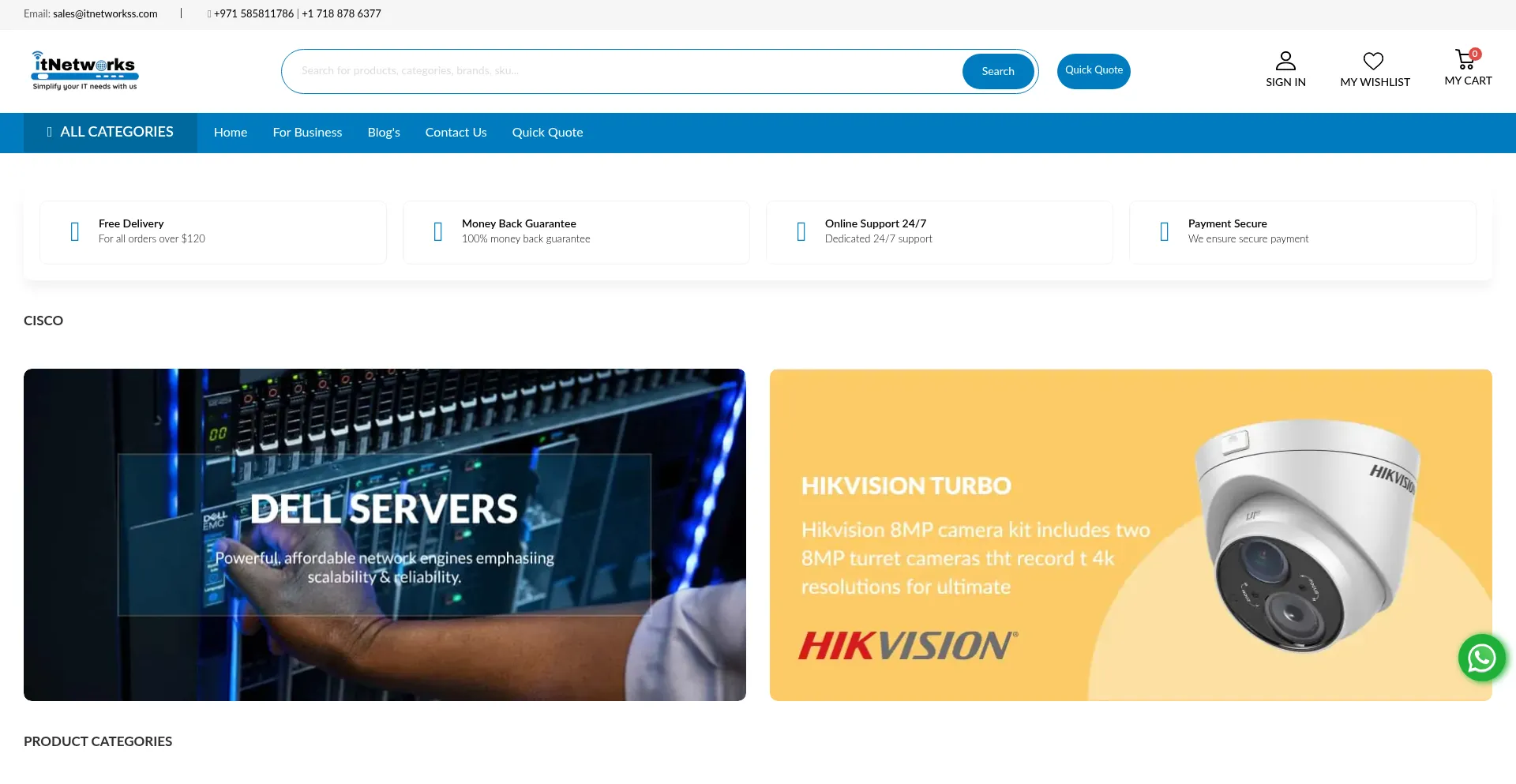Viewport: 1516px width, 784px height.
Task: Open the For Business menu item
Action: 307,133
